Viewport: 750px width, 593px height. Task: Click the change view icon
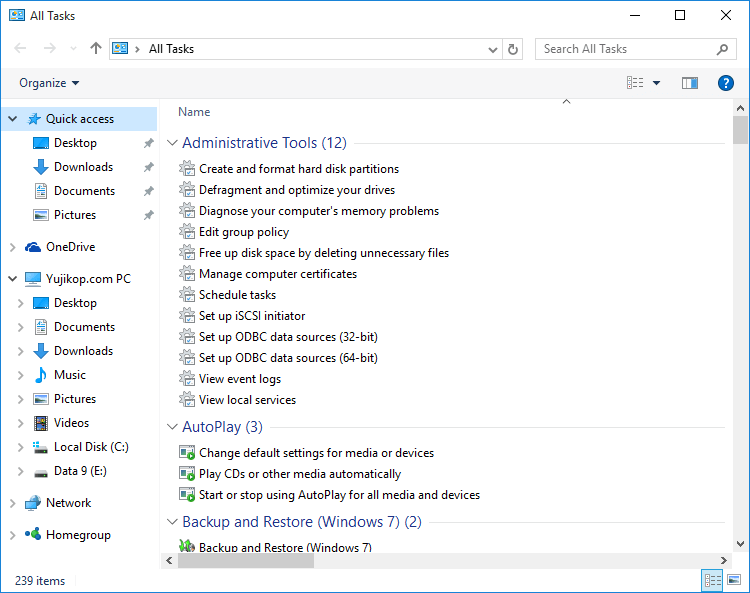(635, 83)
